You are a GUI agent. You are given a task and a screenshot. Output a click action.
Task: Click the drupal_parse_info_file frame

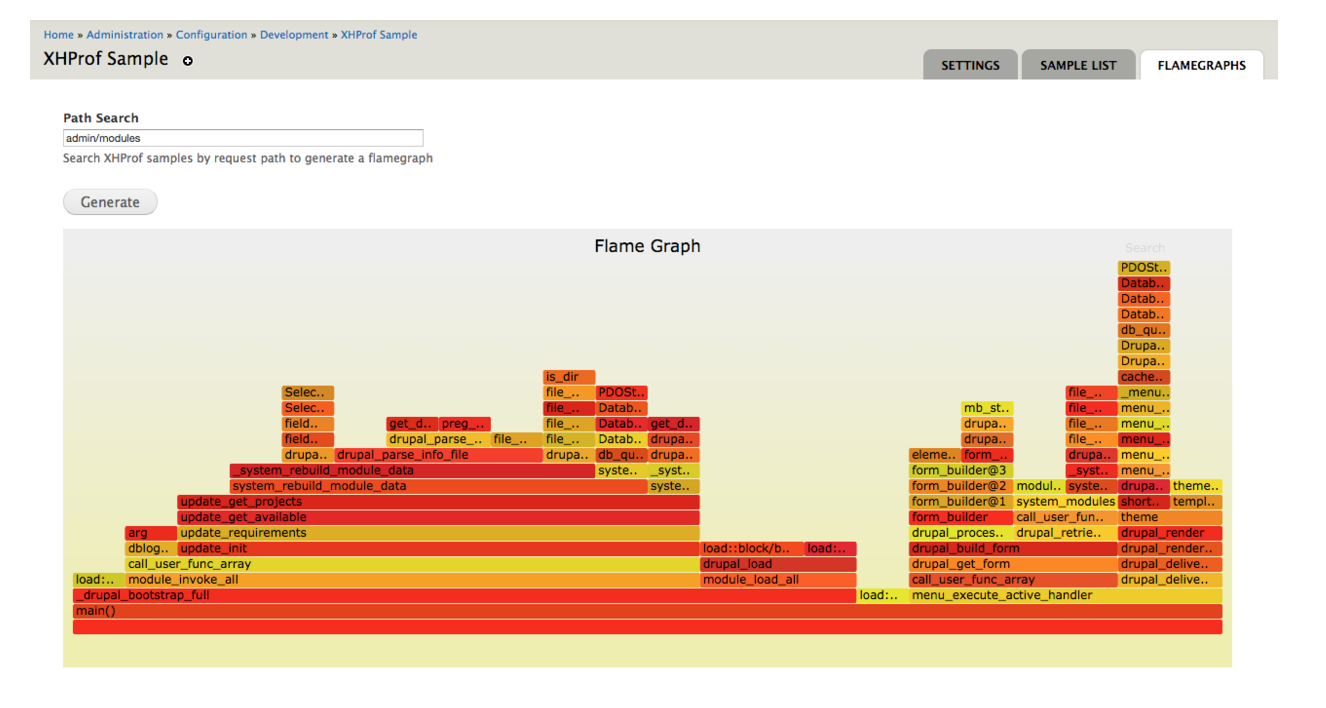[438, 455]
